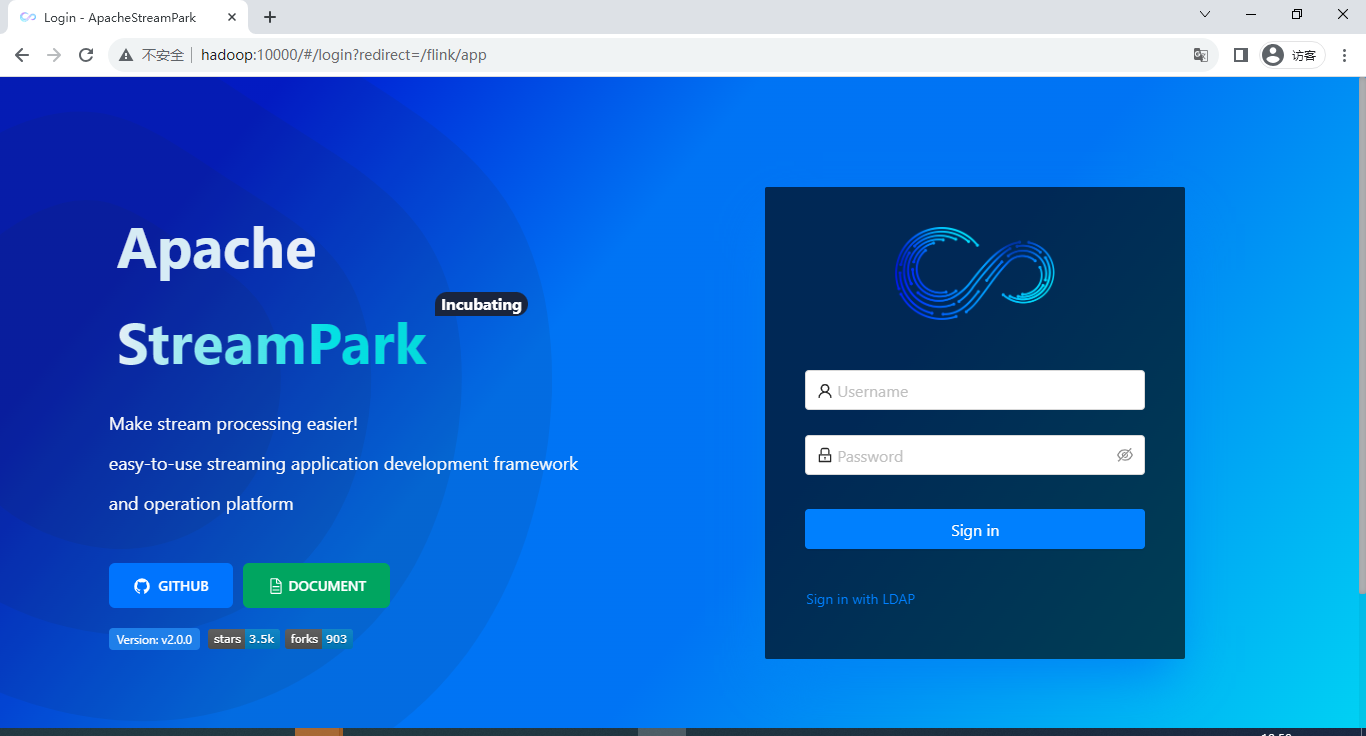Go back with the browser arrow

click(22, 55)
